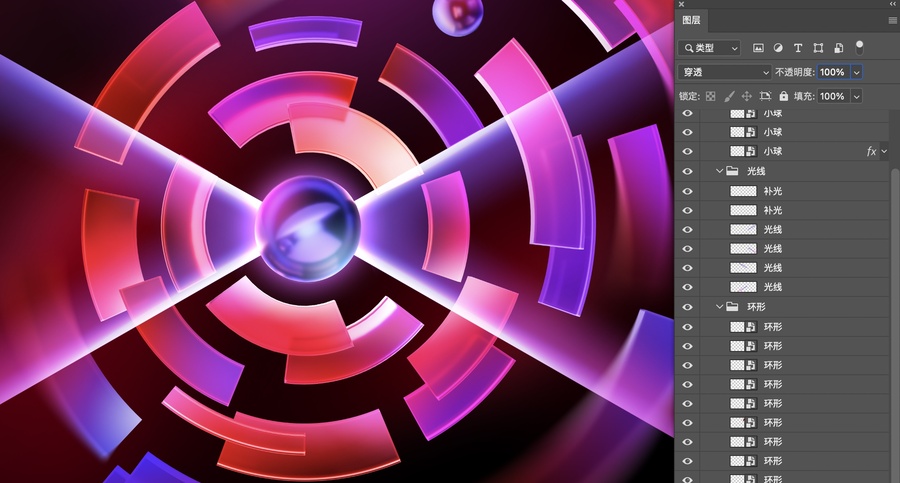This screenshot has width=900, height=483.
Task: Select the 小球 layer name with fx badge
Action: click(x=773, y=152)
